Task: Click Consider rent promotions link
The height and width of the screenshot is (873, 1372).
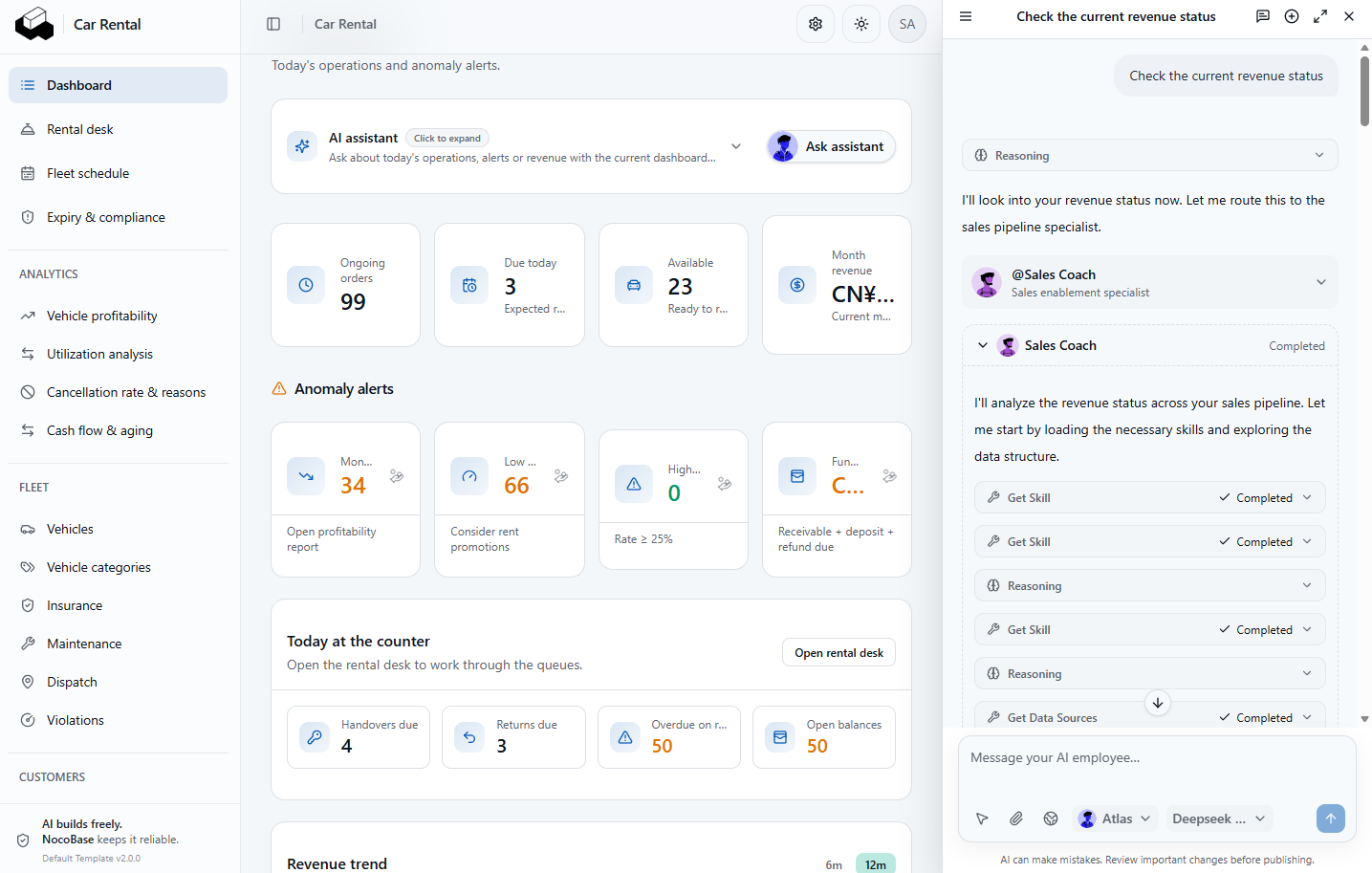Action: 485,539
